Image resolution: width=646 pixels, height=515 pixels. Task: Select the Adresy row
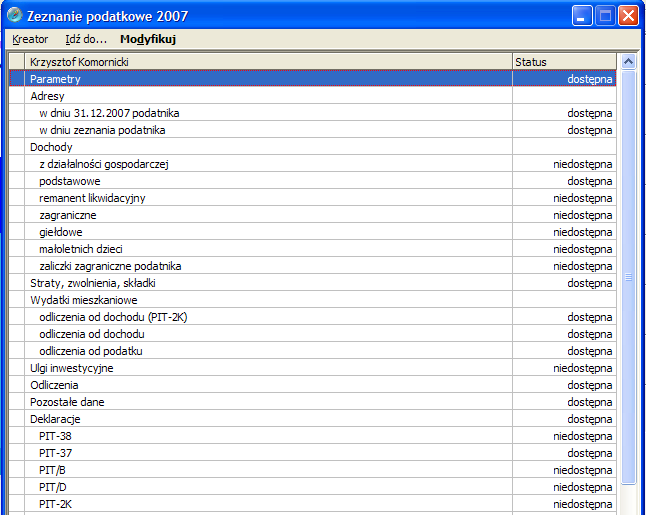[313, 96]
